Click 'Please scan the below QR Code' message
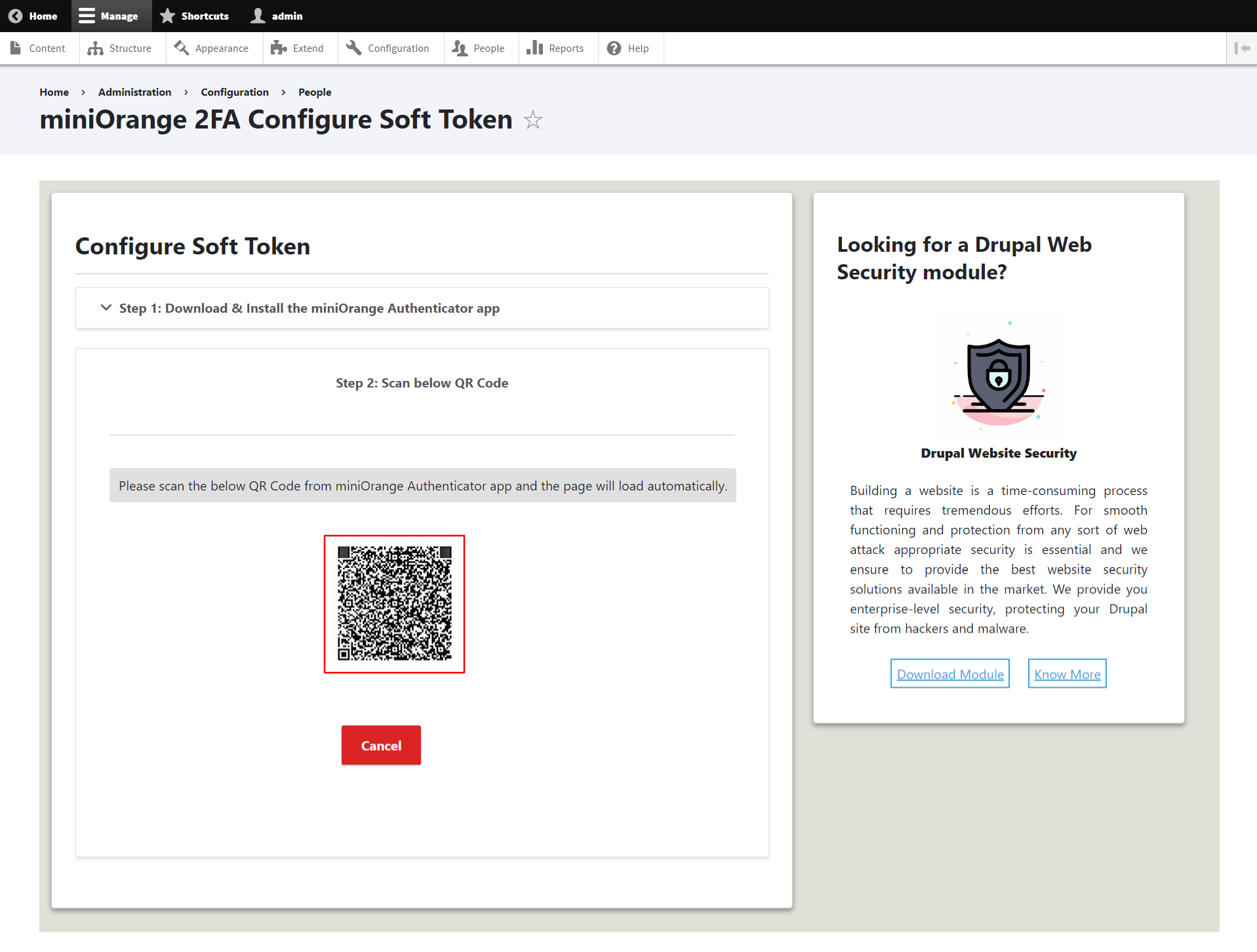The image size is (1257, 952). pos(423,486)
